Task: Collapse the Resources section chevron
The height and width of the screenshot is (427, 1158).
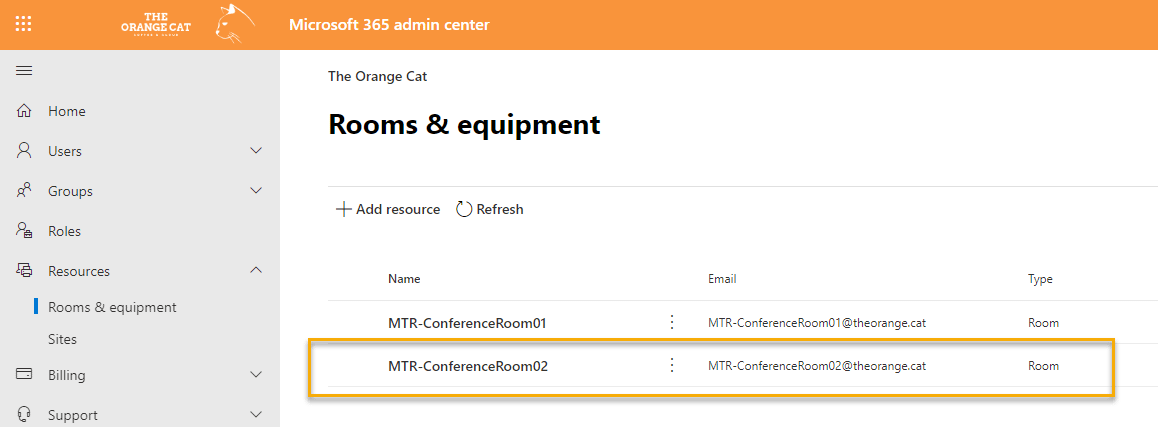Action: [256, 270]
